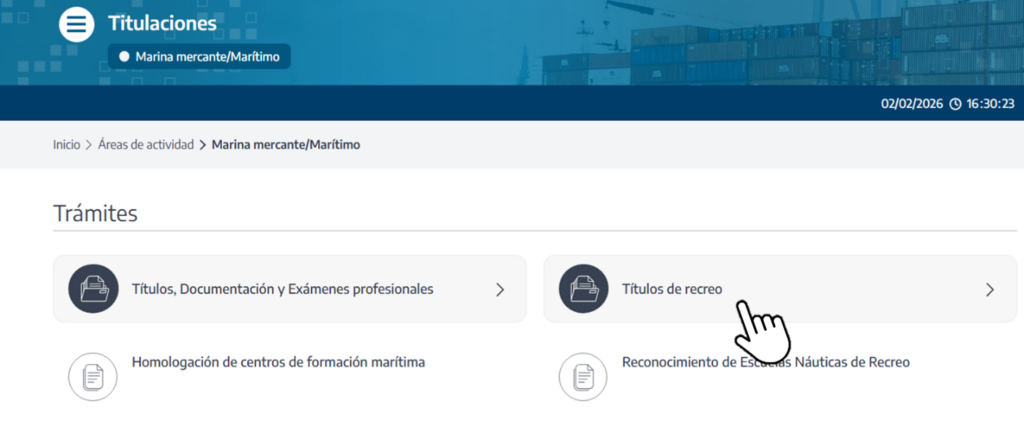This screenshot has width=1024, height=446.
Task: Click the Marina mercante/Marítimo header badge
Action: pos(199,56)
